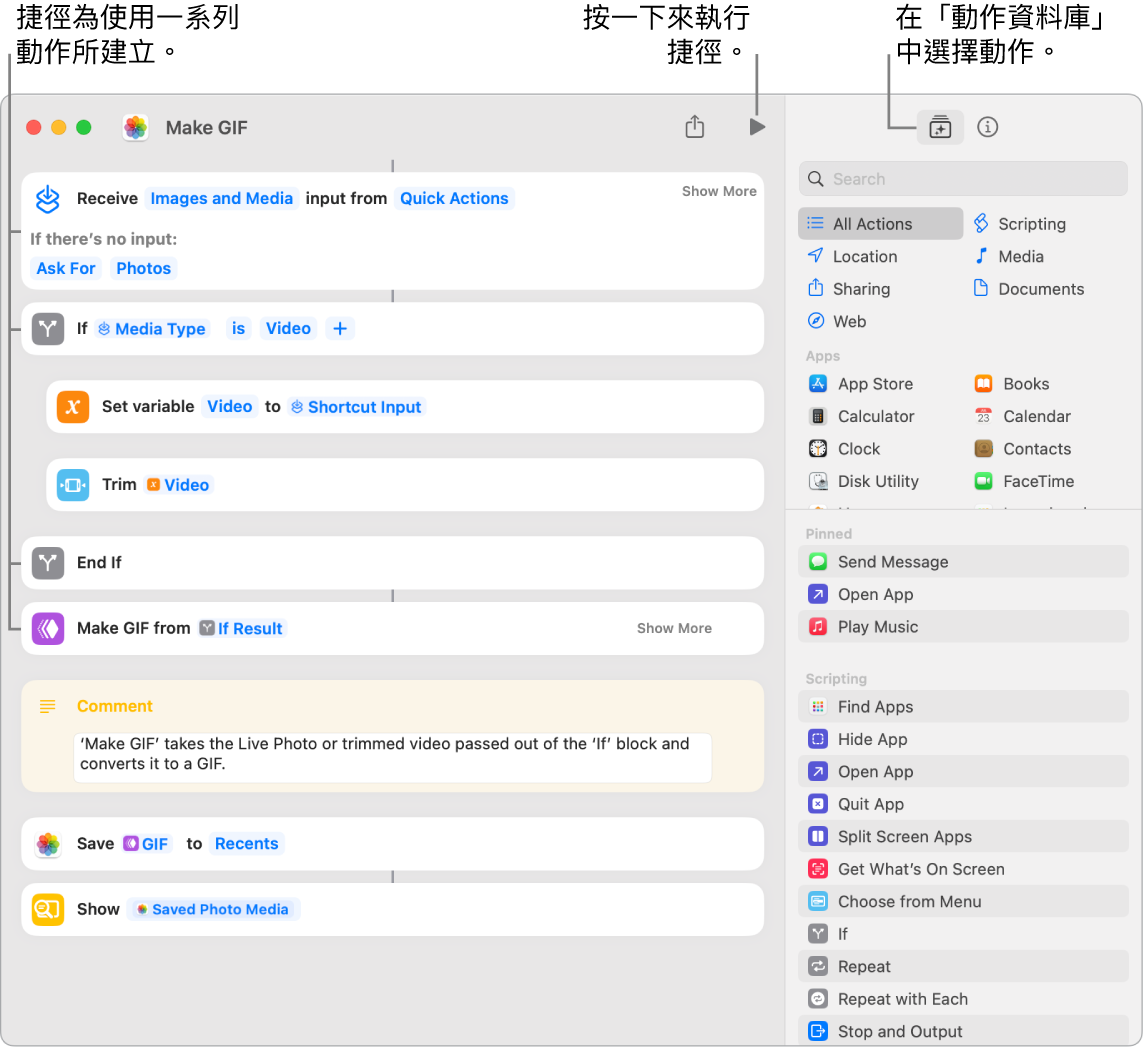Change the Media Type condition operator

point(238,328)
